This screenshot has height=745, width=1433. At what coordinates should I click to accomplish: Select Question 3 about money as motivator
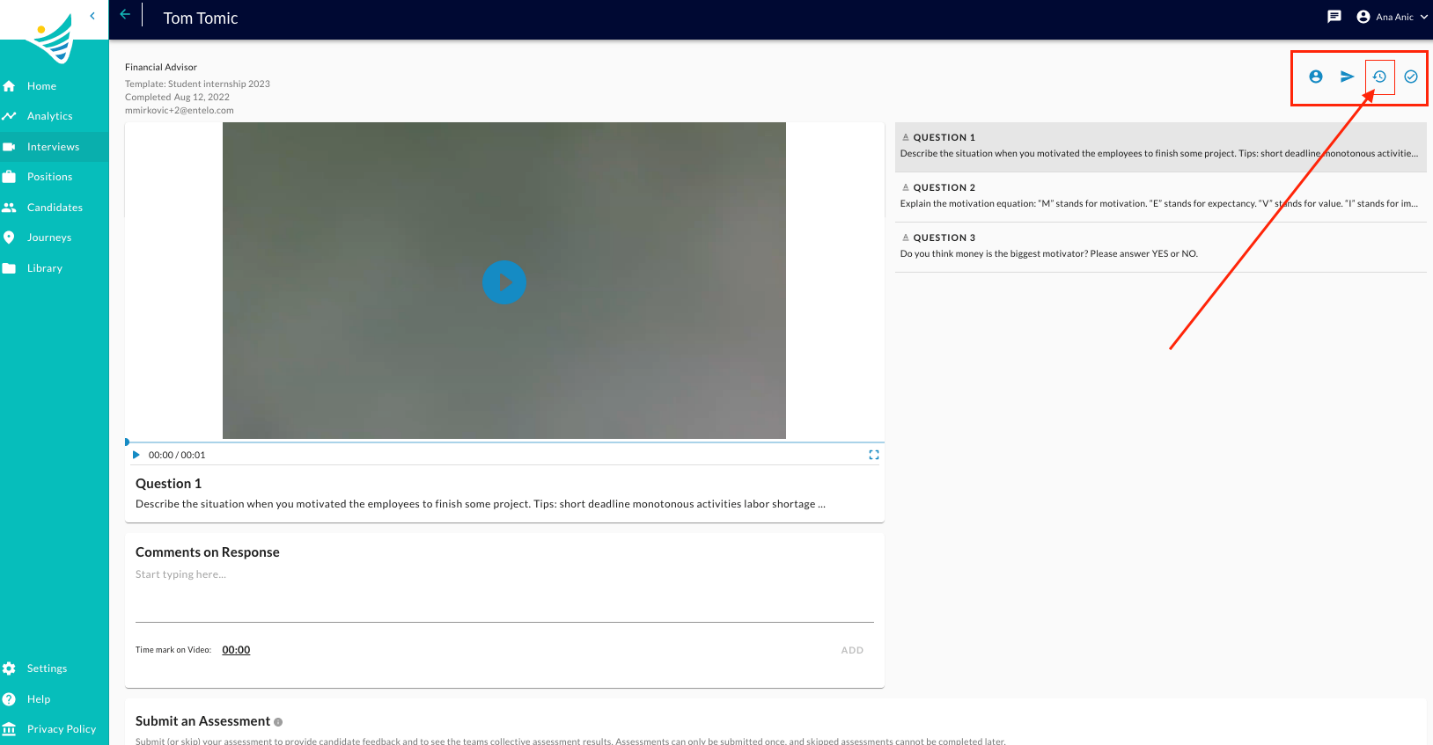[1161, 247]
